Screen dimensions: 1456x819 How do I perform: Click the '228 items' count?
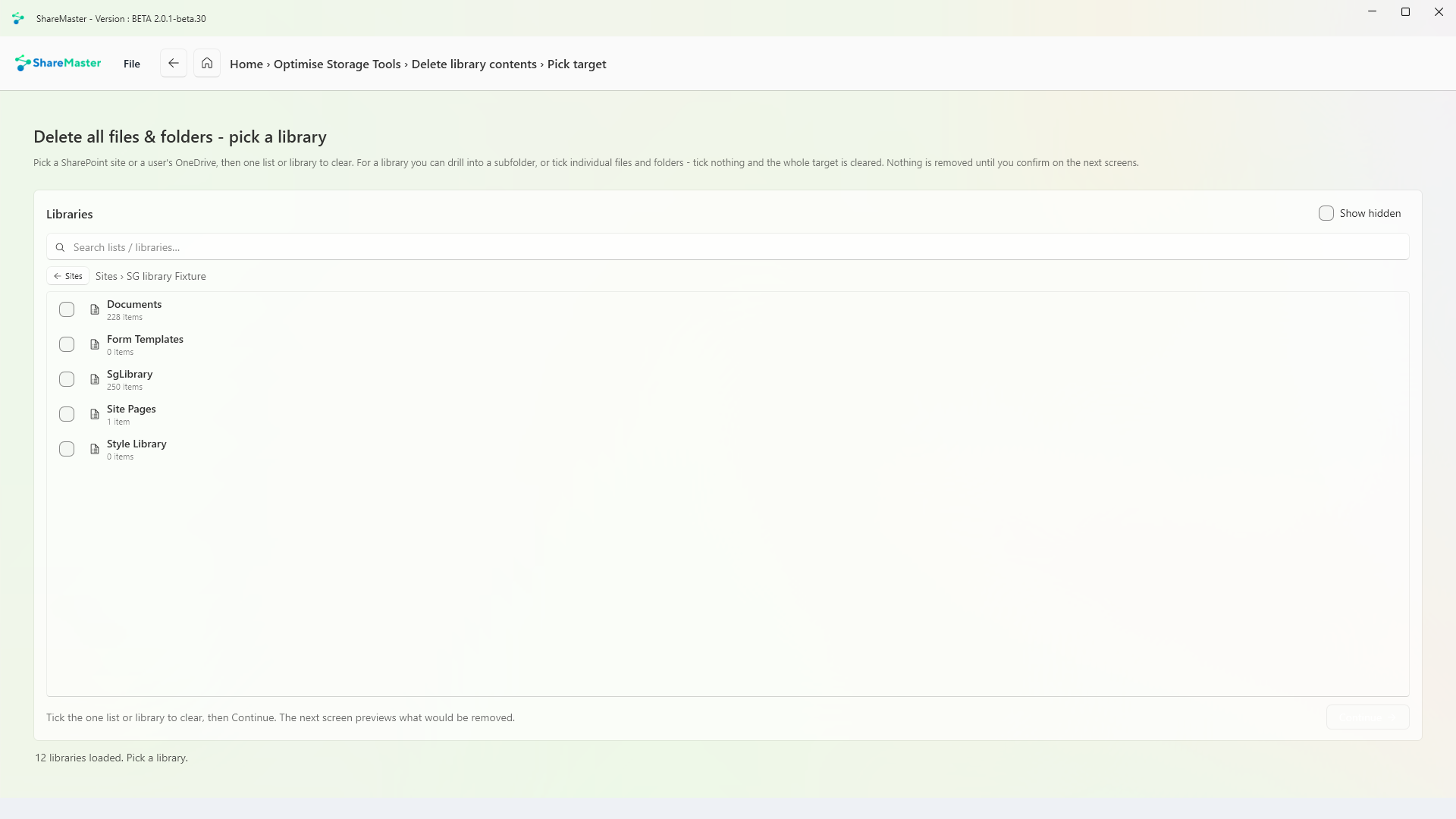click(x=124, y=317)
